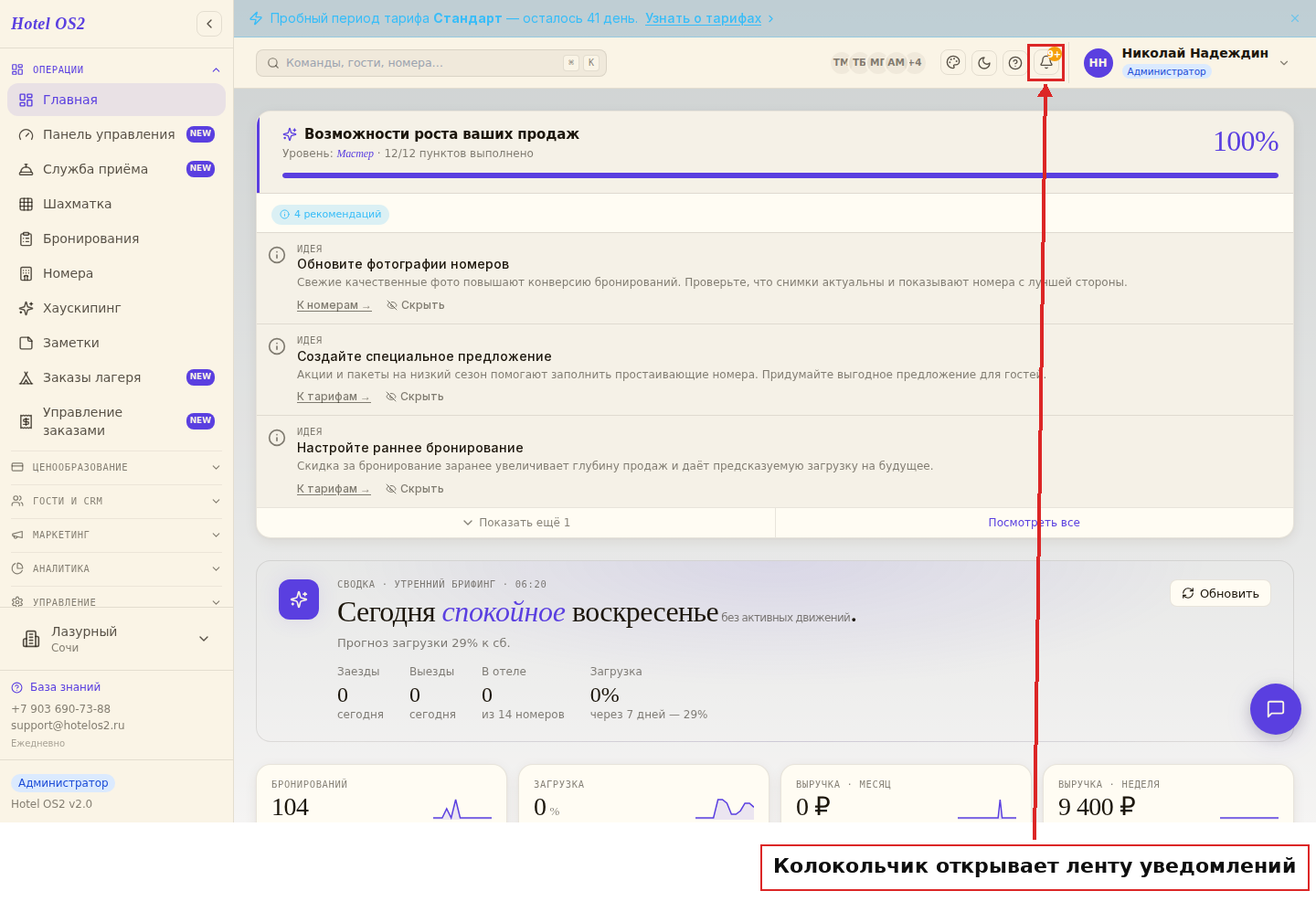The image size is (1316, 912).
Task: Click the hotel building icon near Лазурный
Action: [x=31, y=639]
